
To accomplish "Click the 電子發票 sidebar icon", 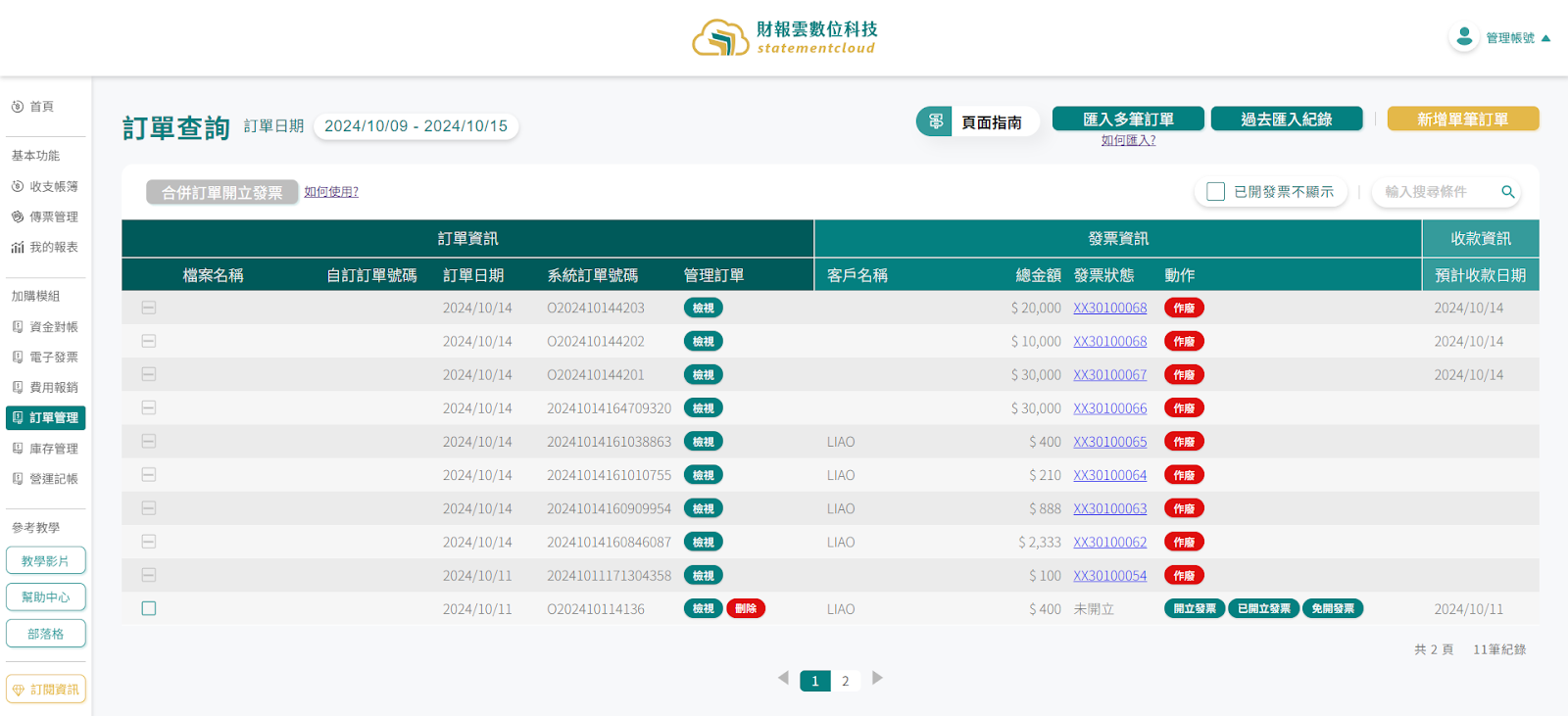I will coord(18,358).
